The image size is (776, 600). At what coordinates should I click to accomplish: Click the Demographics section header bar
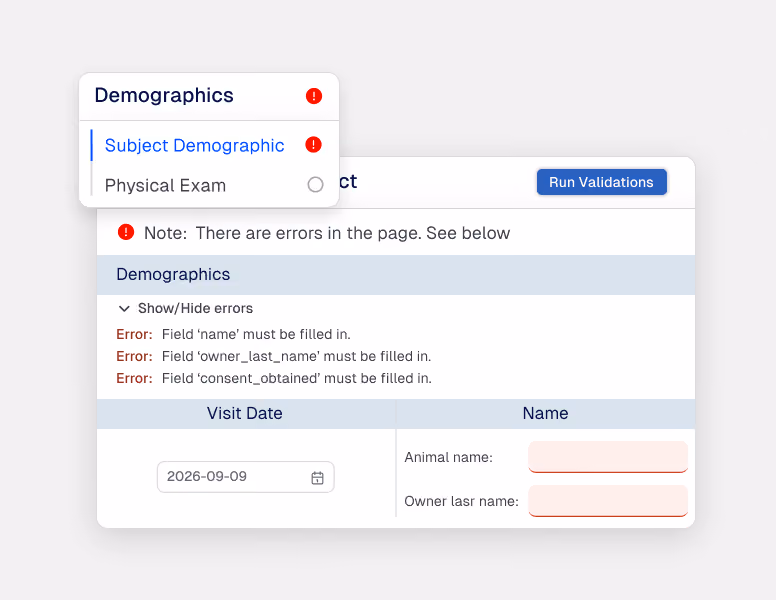point(396,275)
